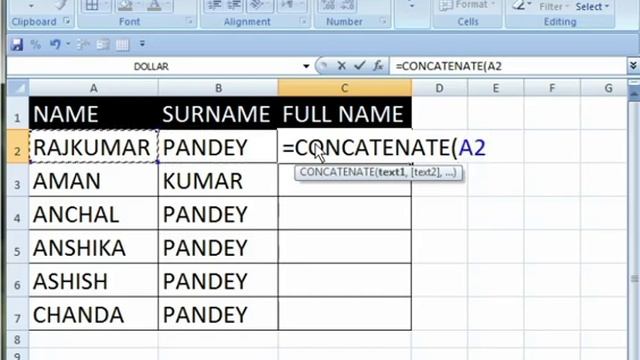Open the Alignment dialog launcher

tap(303, 21)
